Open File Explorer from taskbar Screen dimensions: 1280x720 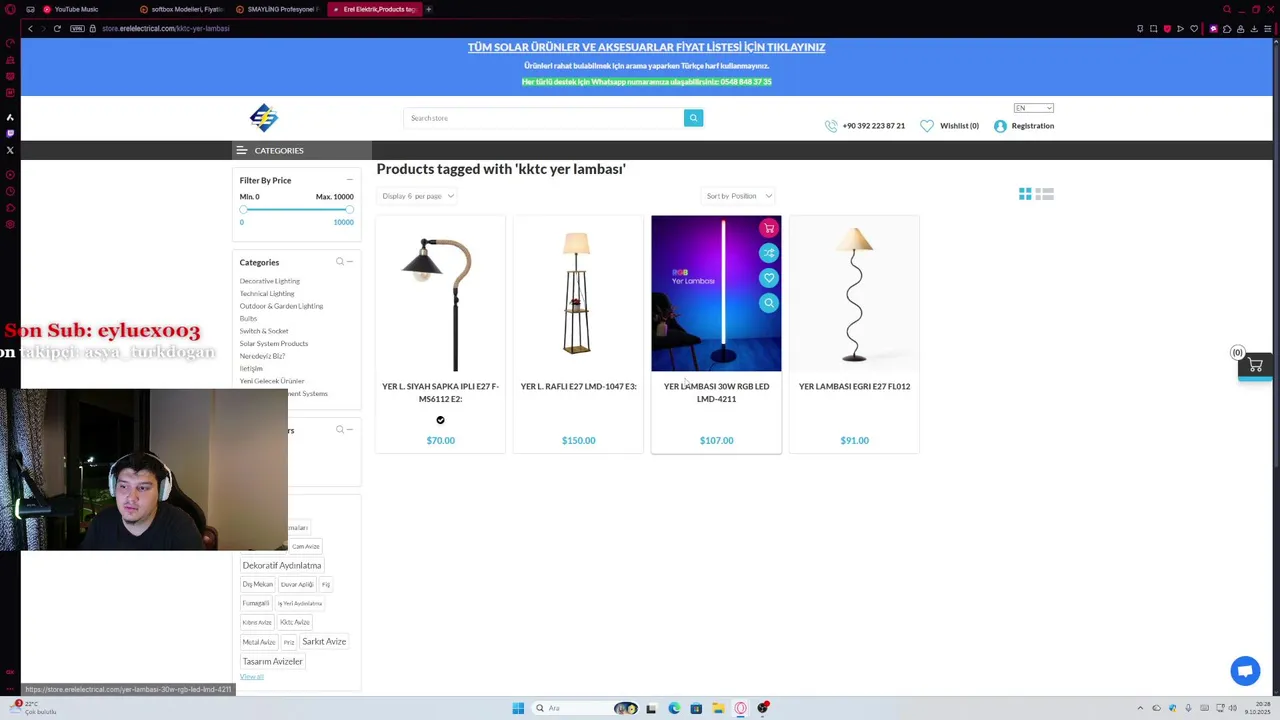[718, 708]
